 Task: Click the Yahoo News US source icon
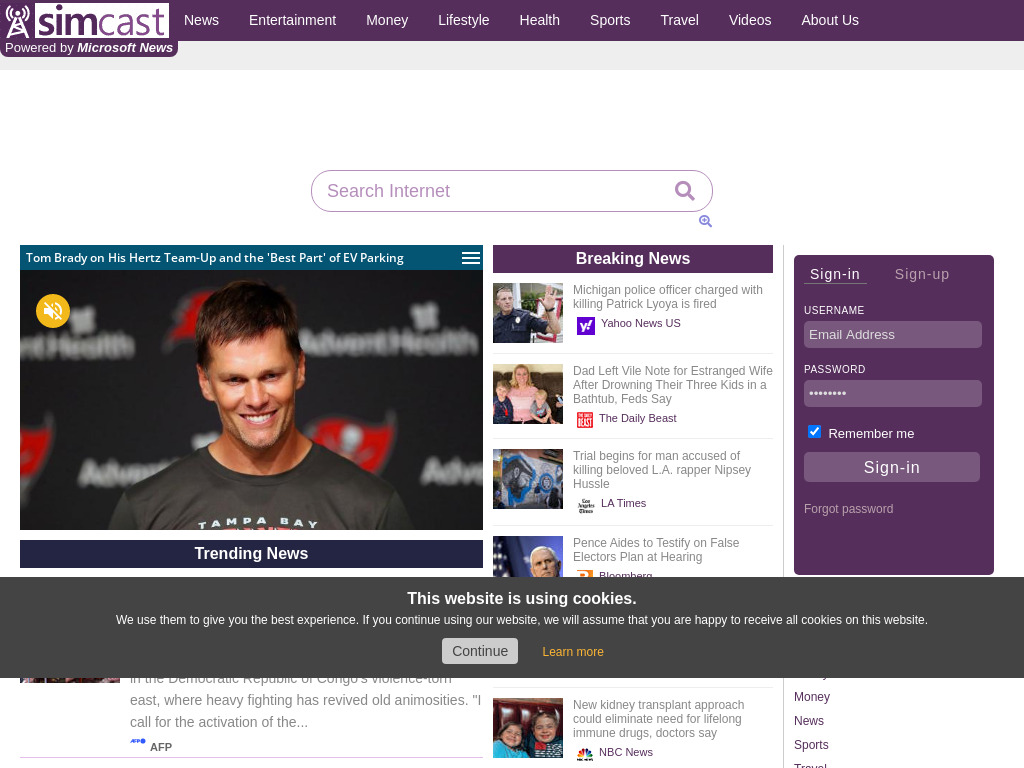(x=586, y=325)
